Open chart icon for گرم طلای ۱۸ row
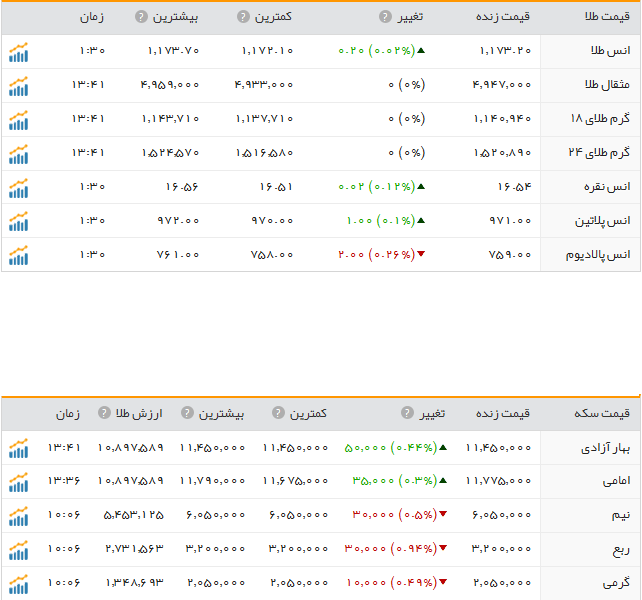The width and height of the screenshot is (642, 600). (x=18, y=120)
